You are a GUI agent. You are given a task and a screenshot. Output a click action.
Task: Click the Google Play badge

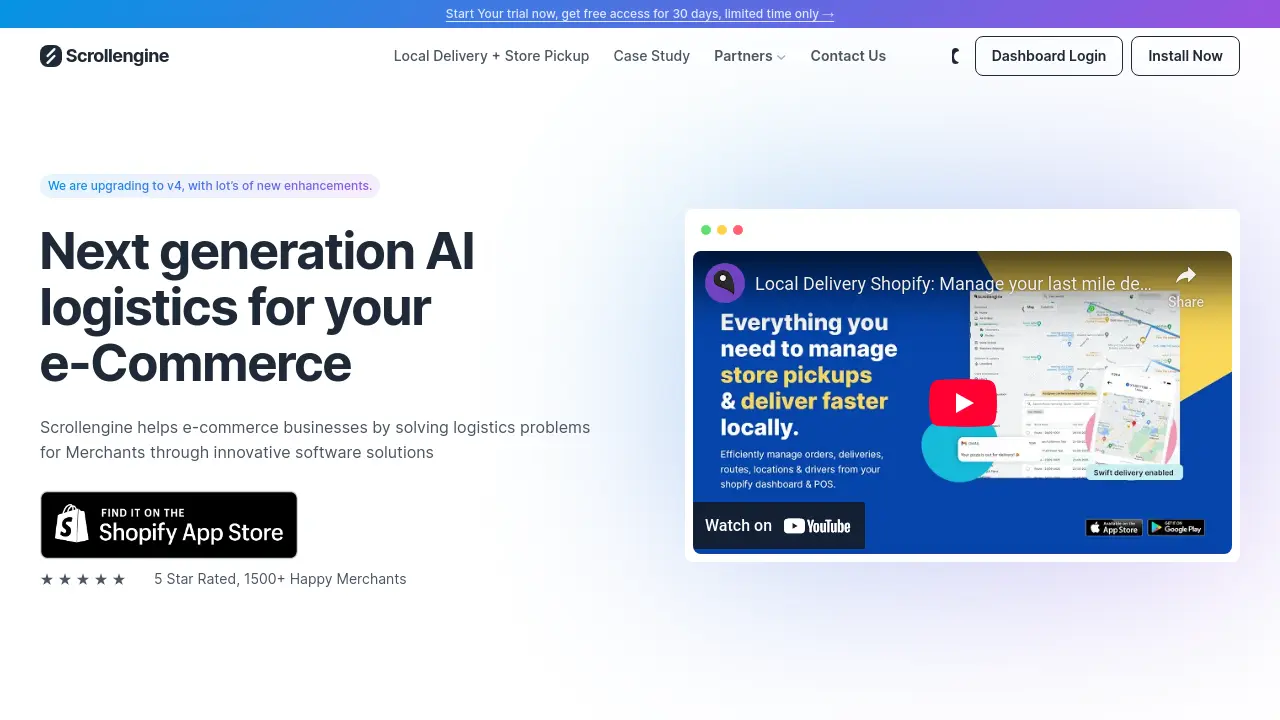[1175, 527]
